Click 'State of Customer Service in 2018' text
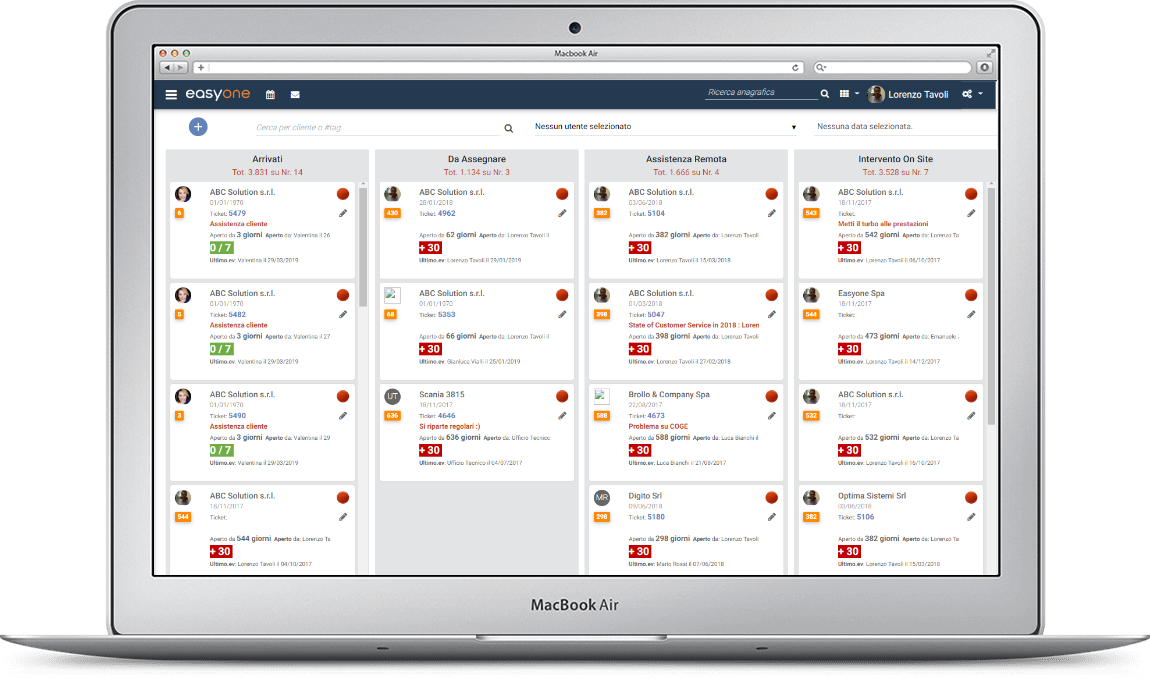 click(x=682, y=325)
